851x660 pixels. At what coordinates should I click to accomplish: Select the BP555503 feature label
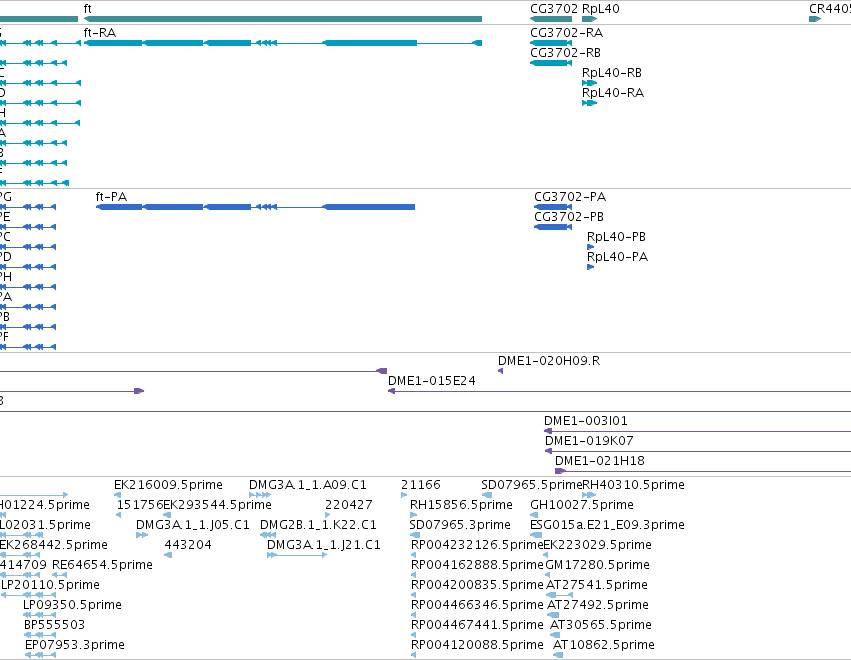54,625
